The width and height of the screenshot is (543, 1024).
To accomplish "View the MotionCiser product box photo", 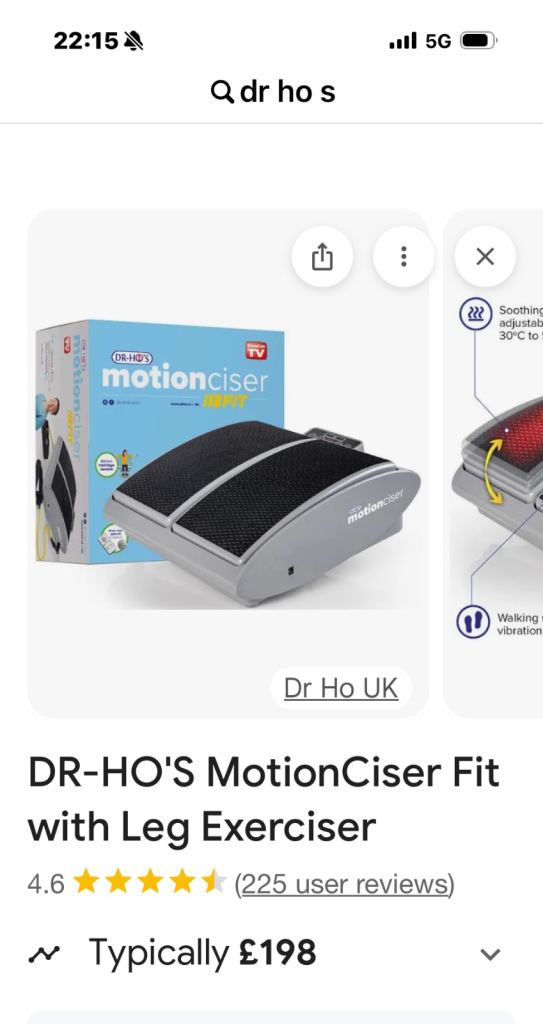I will point(228,463).
